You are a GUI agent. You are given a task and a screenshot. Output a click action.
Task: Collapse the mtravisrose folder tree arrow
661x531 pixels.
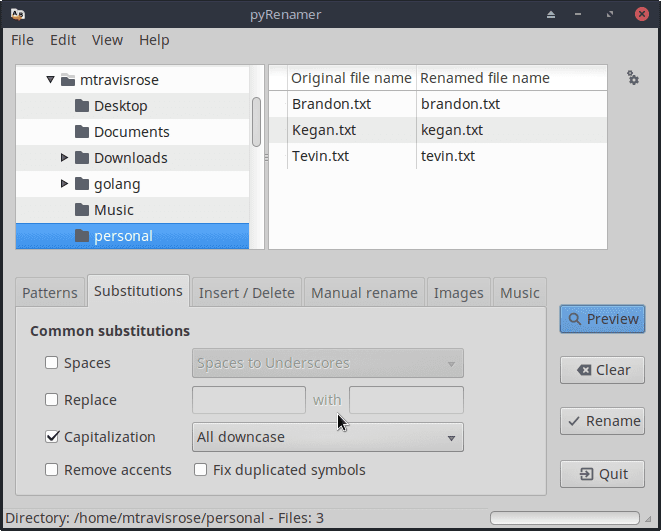50,80
